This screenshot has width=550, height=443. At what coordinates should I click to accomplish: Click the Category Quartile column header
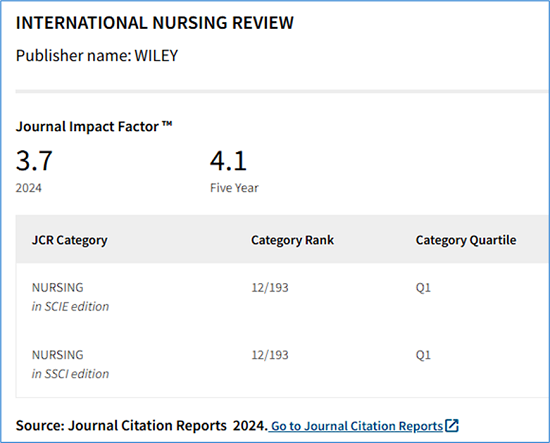click(466, 240)
